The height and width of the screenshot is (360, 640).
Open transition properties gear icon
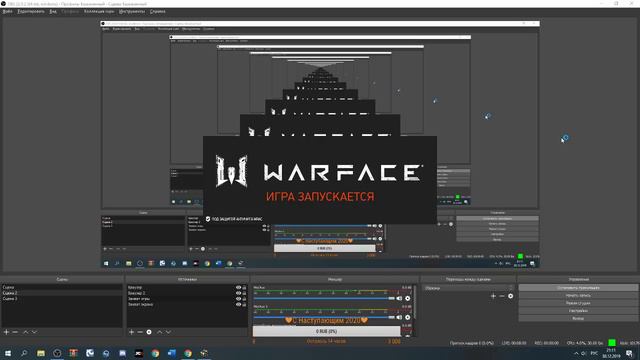tap(511, 296)
